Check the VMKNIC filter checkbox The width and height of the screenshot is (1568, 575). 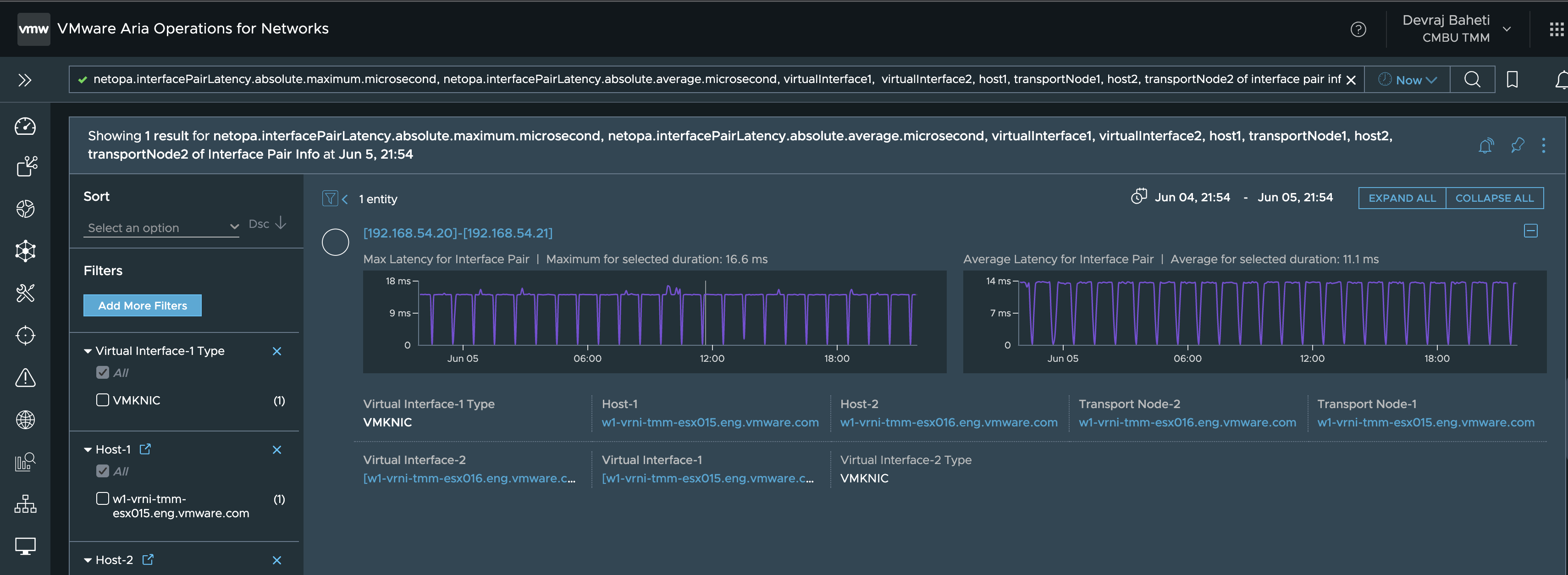point(103,400)
